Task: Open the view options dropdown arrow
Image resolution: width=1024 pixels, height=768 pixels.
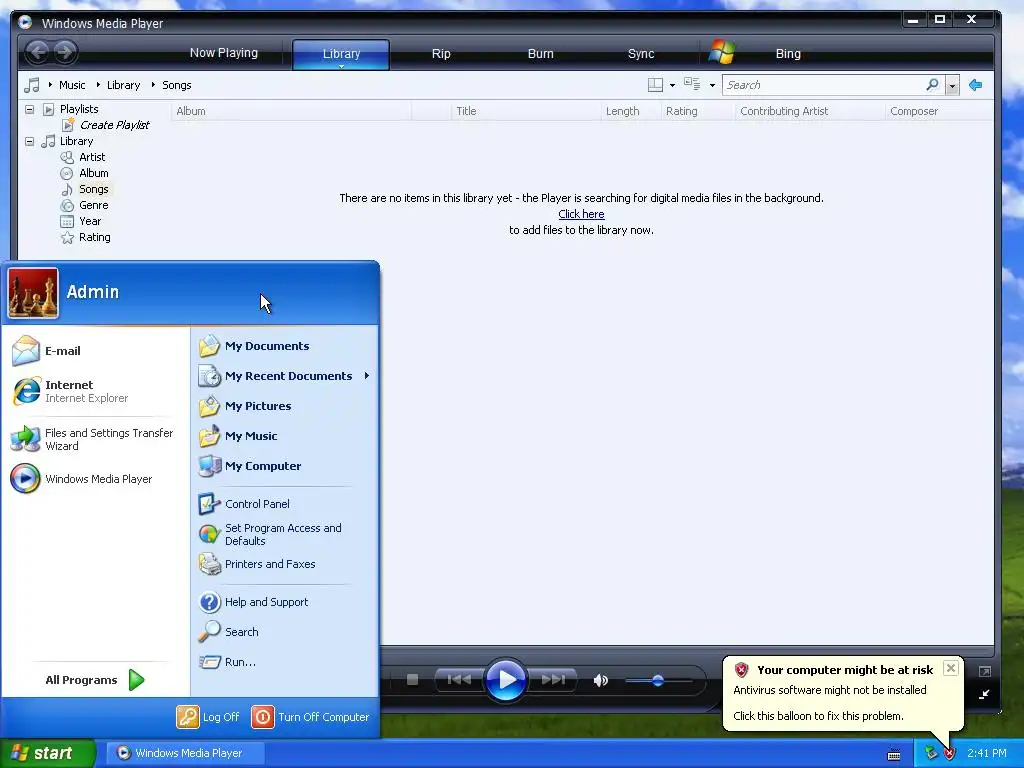Action: pos(712,86)
